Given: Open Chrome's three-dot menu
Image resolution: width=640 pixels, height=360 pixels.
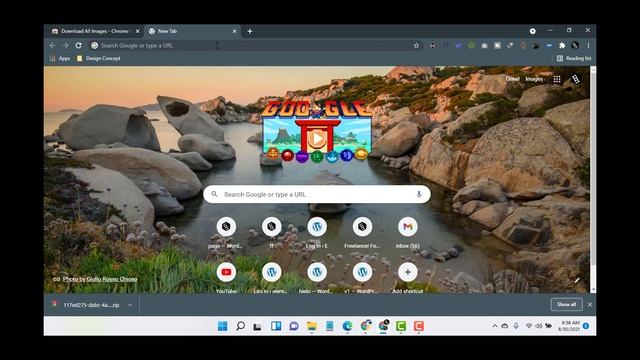Looking at the screenshot, I should tap(588, 45).
